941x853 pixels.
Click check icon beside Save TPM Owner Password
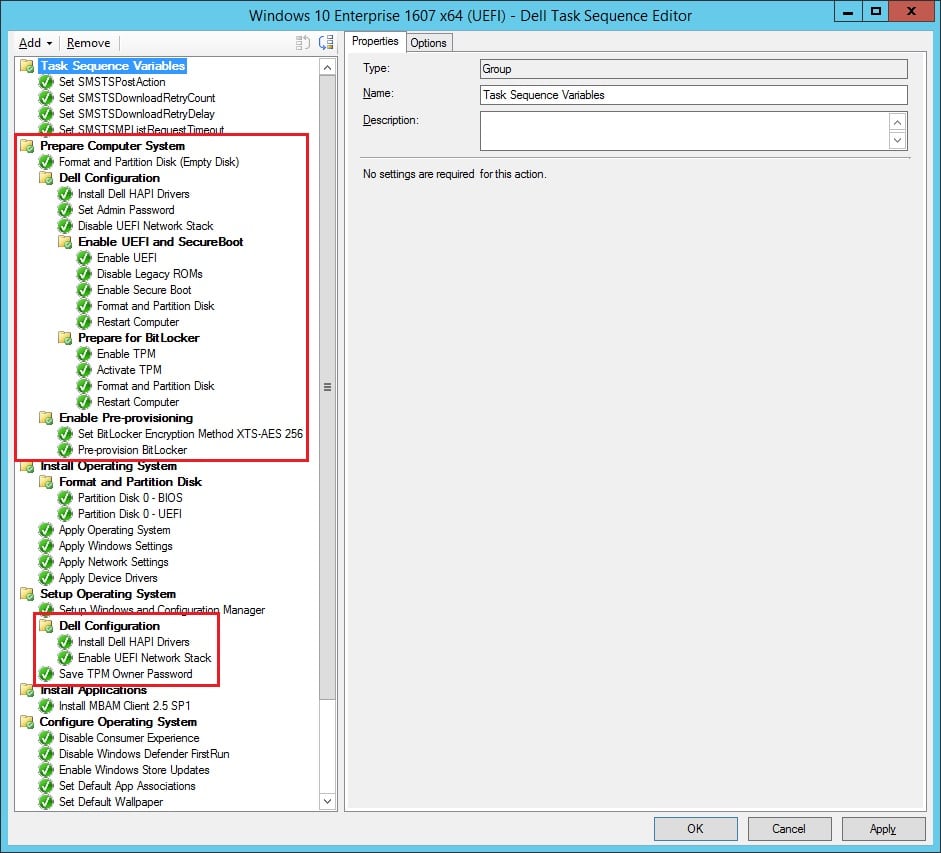(x=46, y=674)
